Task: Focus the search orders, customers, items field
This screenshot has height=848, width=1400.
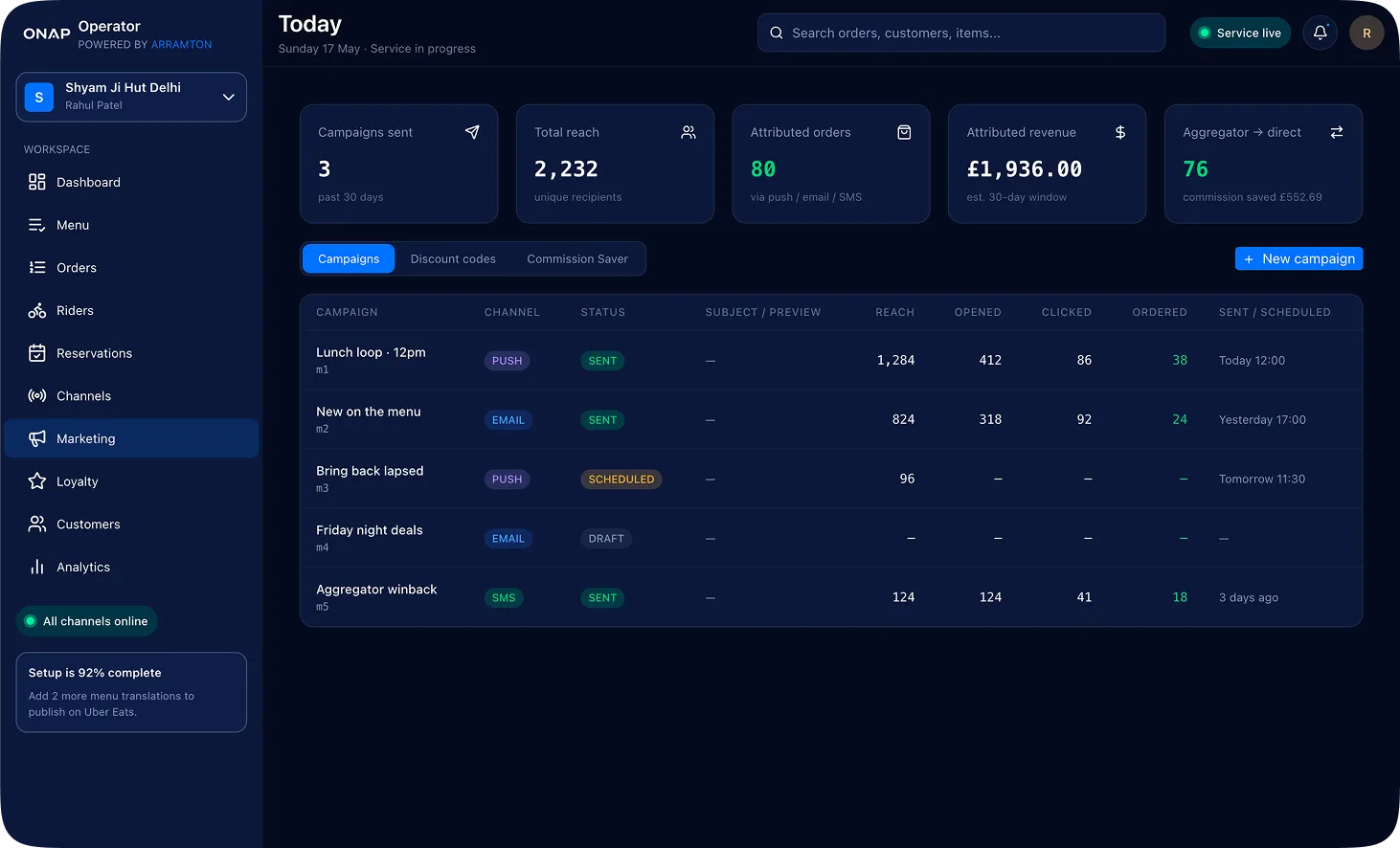Action: (961, 33)
